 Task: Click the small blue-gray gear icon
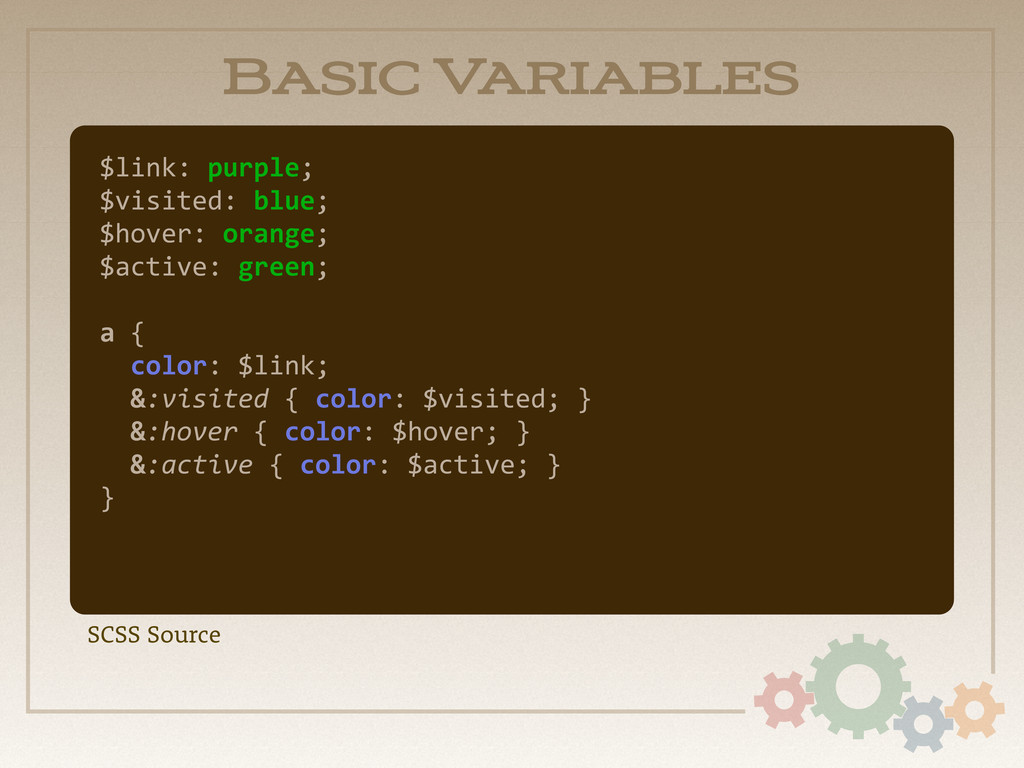tap(923, 724)
